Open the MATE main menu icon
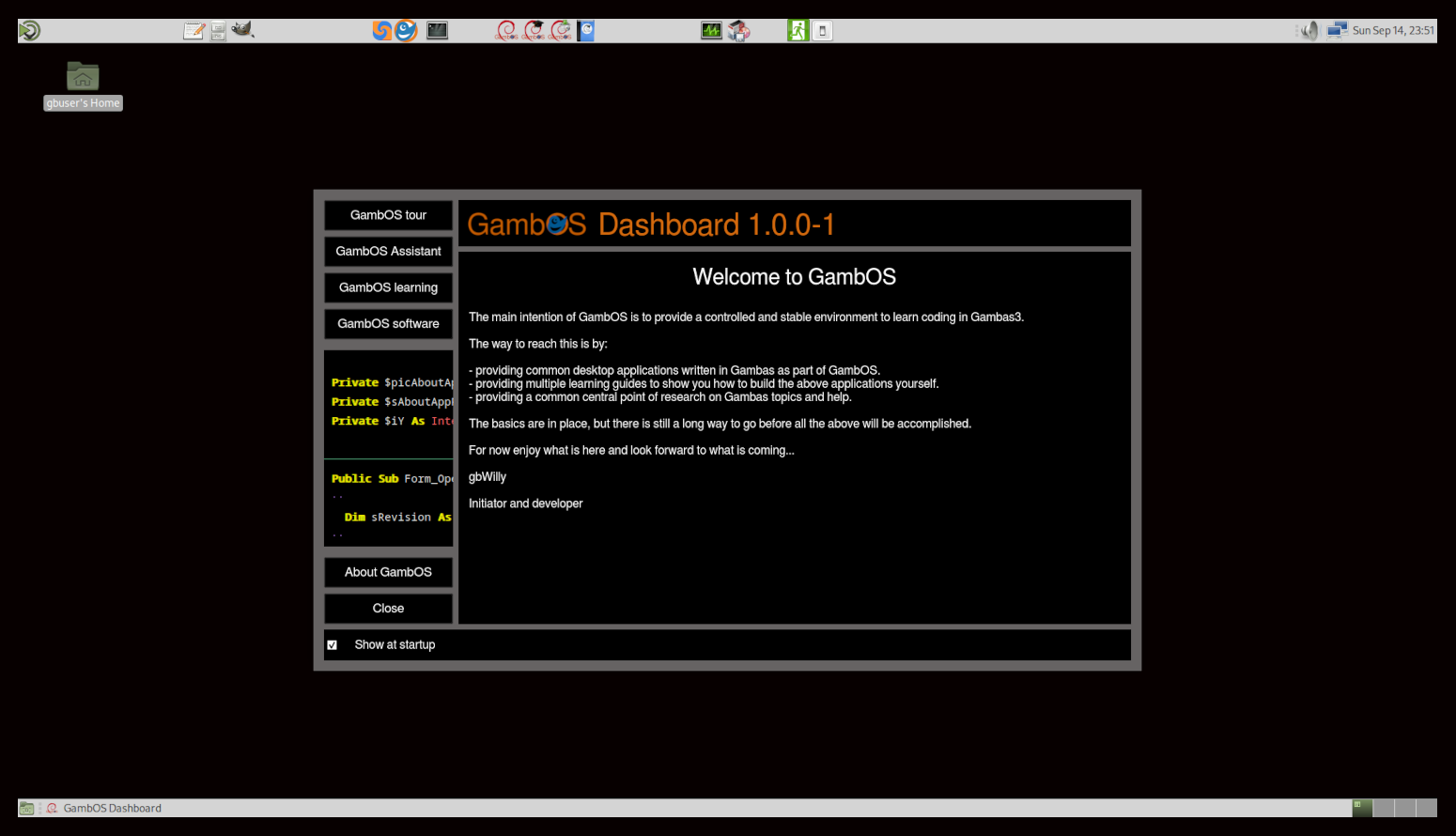This screenshot has height=836, width=1456. 29,31
